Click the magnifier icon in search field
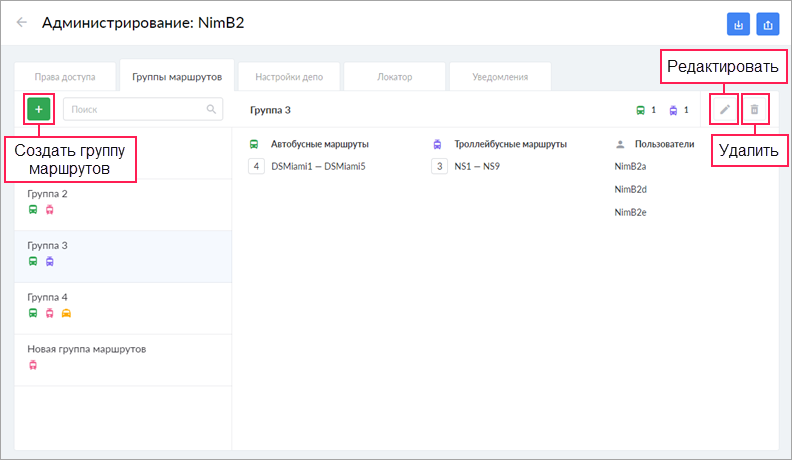Screen dimensions: 792x460 (x=211, y=109)
